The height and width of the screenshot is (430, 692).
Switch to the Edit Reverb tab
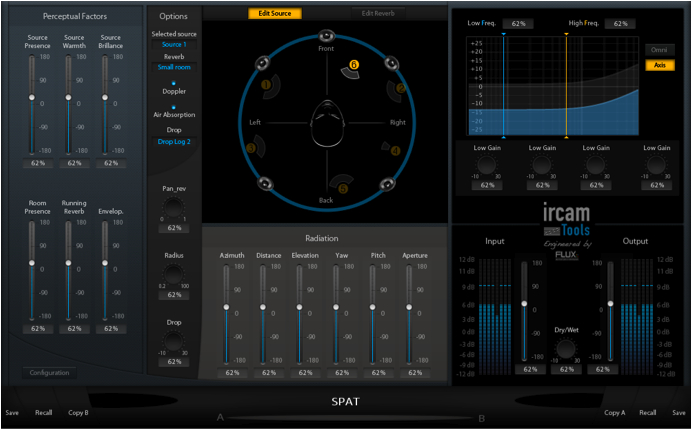coord(378,14)
